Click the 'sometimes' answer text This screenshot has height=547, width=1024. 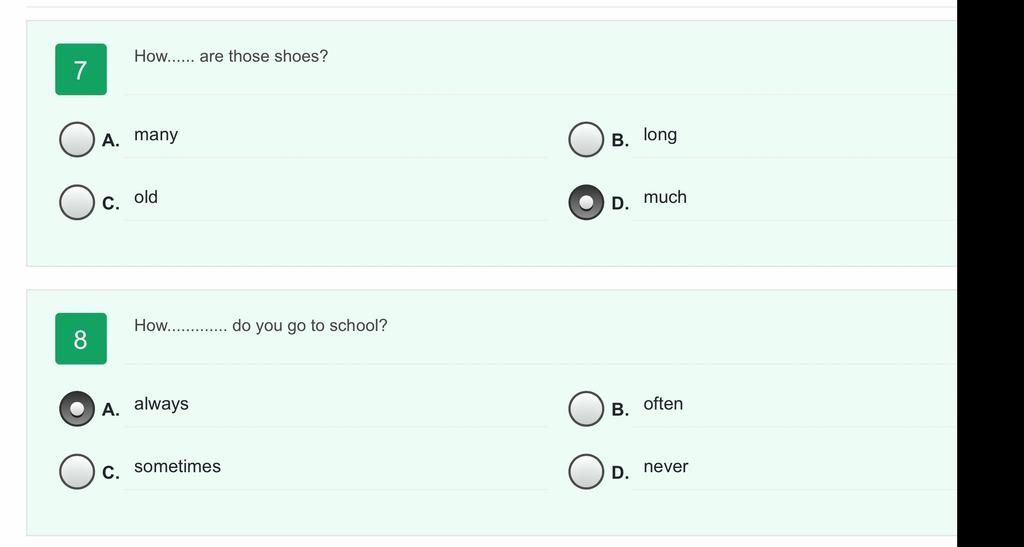(x=178, y=466)
